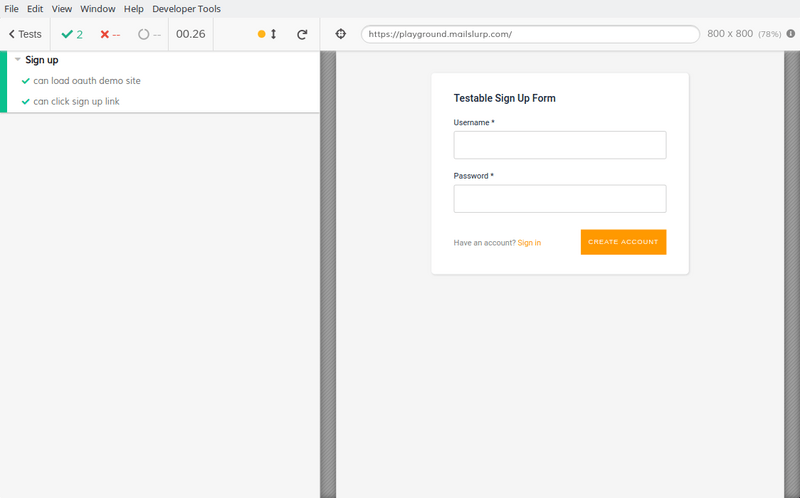
Task: Open the File menu
Action: pos(11,9)
